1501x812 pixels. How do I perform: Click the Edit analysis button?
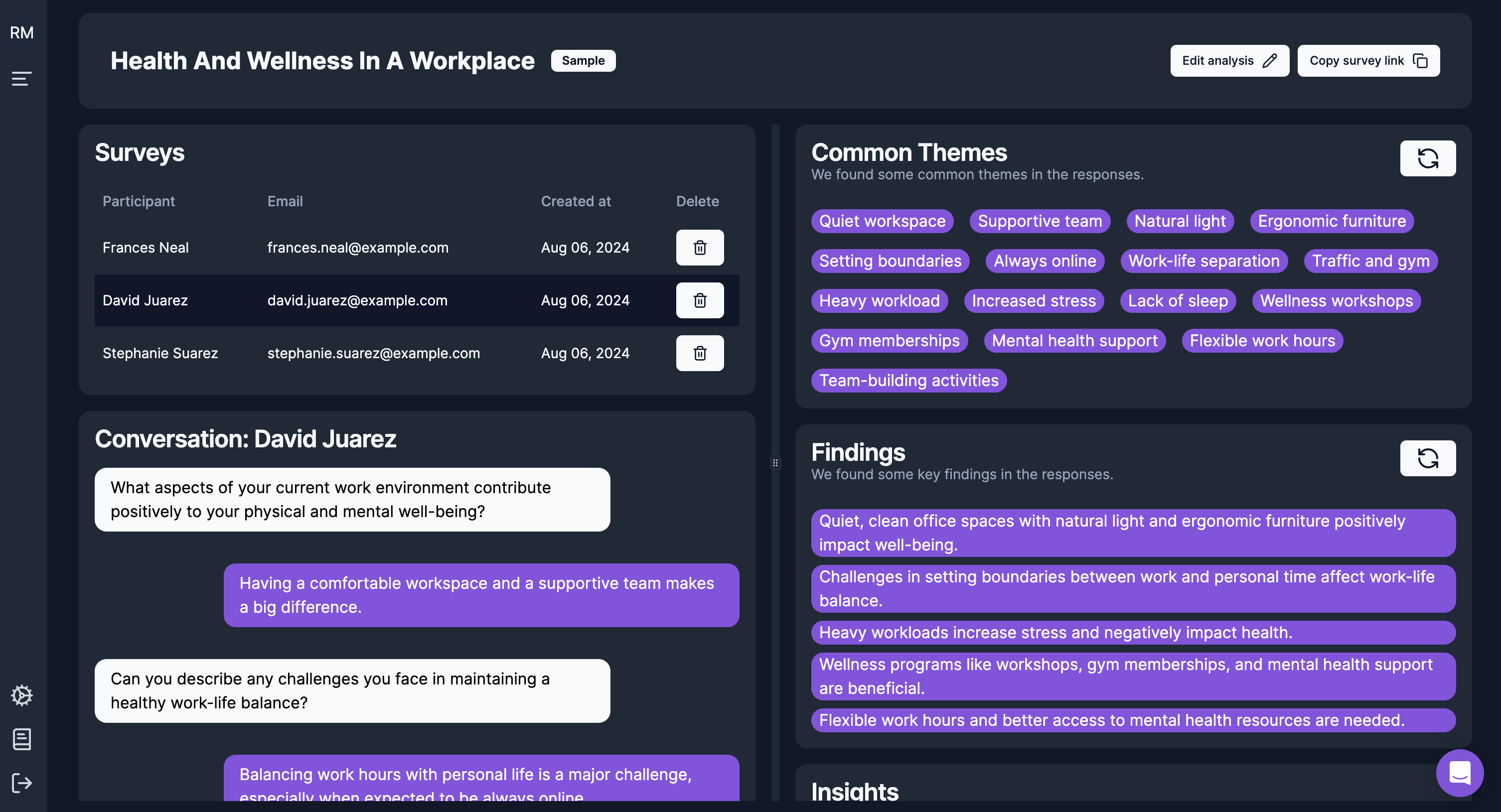click(1229, 61)
